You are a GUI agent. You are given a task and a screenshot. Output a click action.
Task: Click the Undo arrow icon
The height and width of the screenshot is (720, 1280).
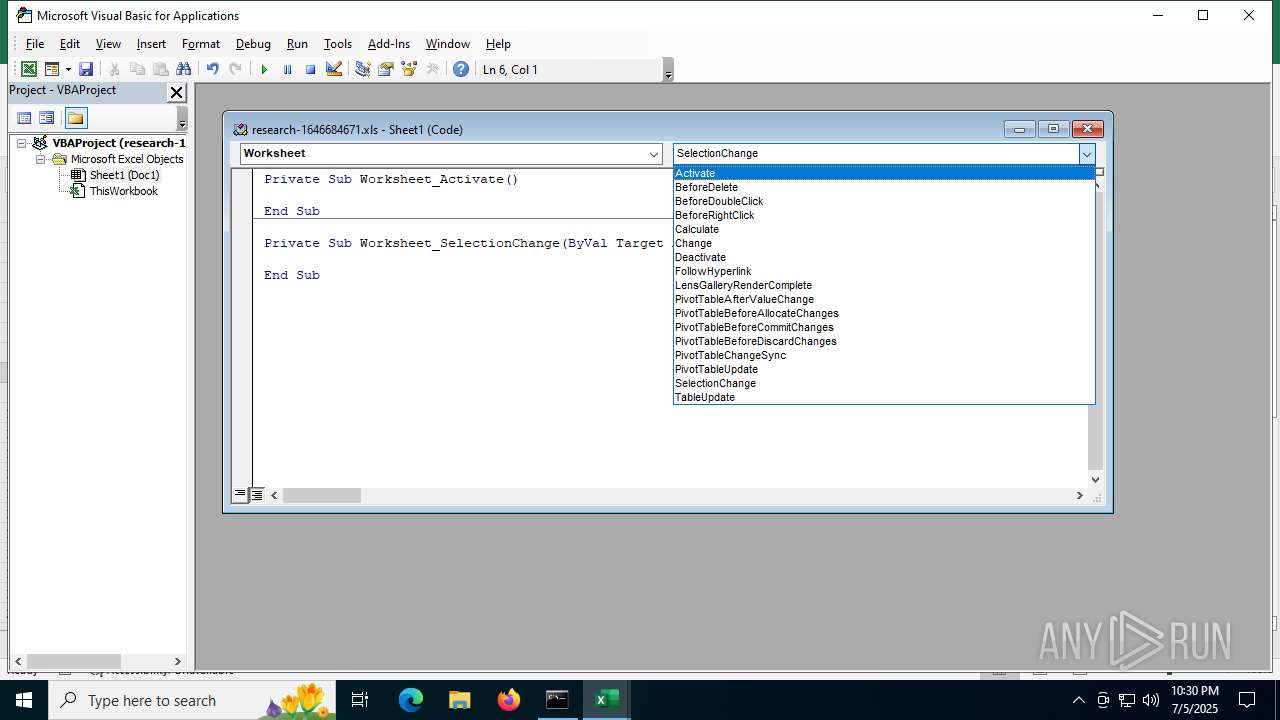click(212, 69)
